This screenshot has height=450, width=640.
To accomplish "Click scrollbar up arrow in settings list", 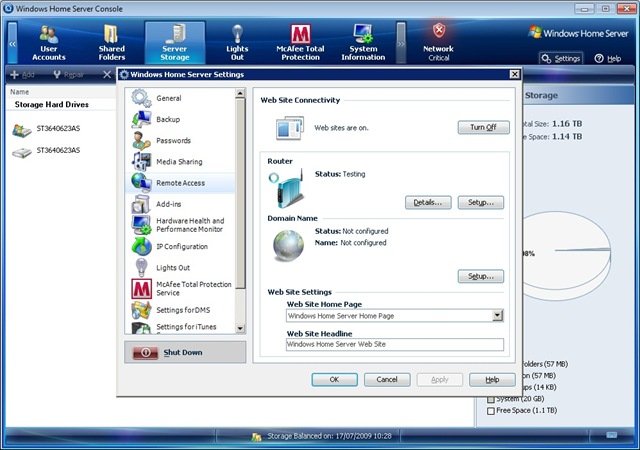I will coord(240,94).
